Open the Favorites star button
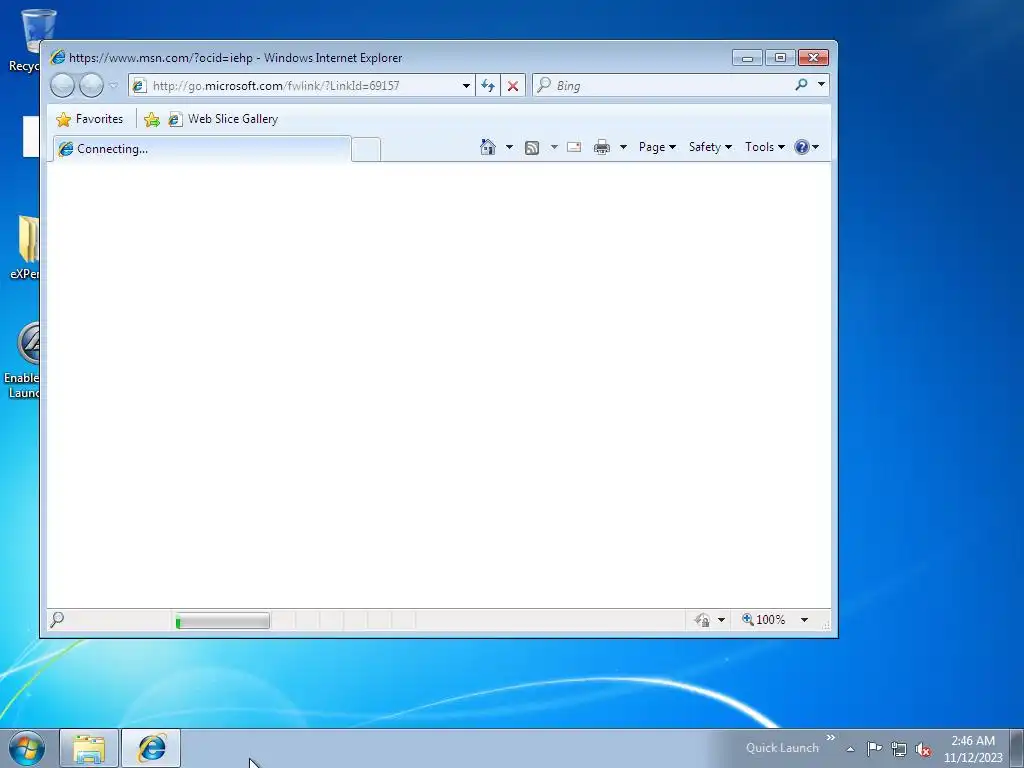This screenshot has height=768, width=1024. click(89, 119)
